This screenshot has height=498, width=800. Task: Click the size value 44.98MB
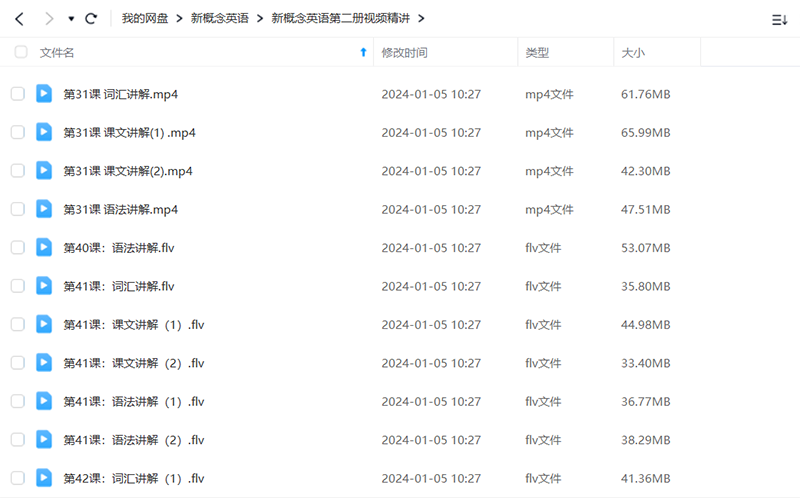[x=645, y=325]
